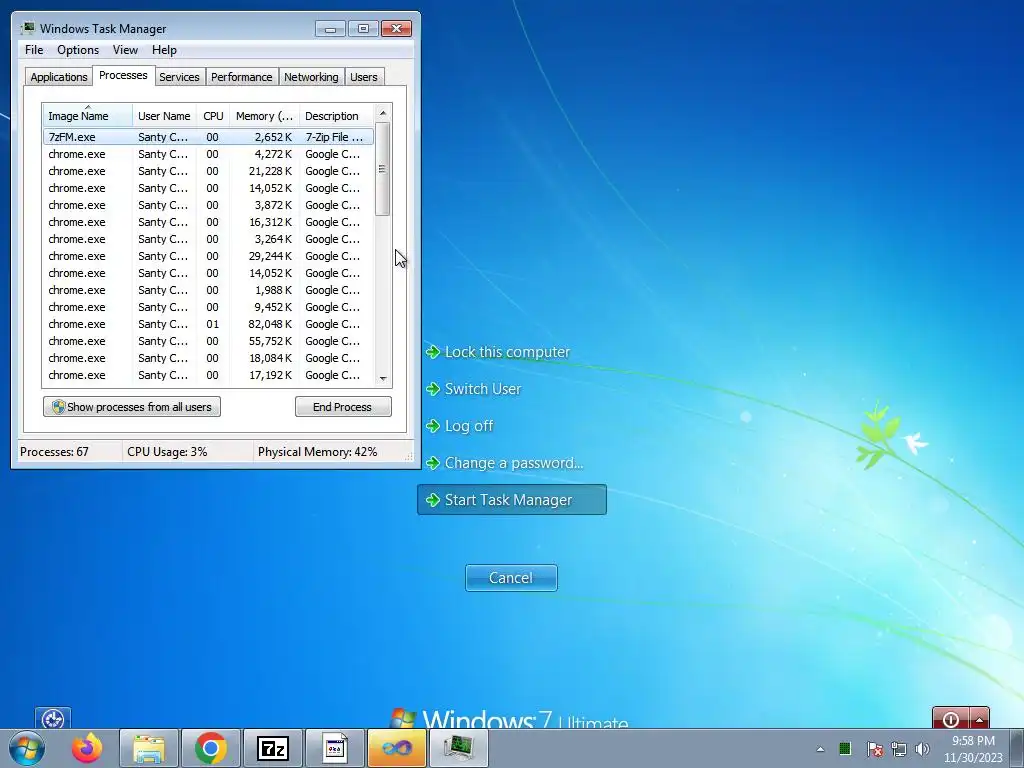Launch Firefox from the taskbar
This screenshot has width=1024, height=768.
(x=87, y=748)
